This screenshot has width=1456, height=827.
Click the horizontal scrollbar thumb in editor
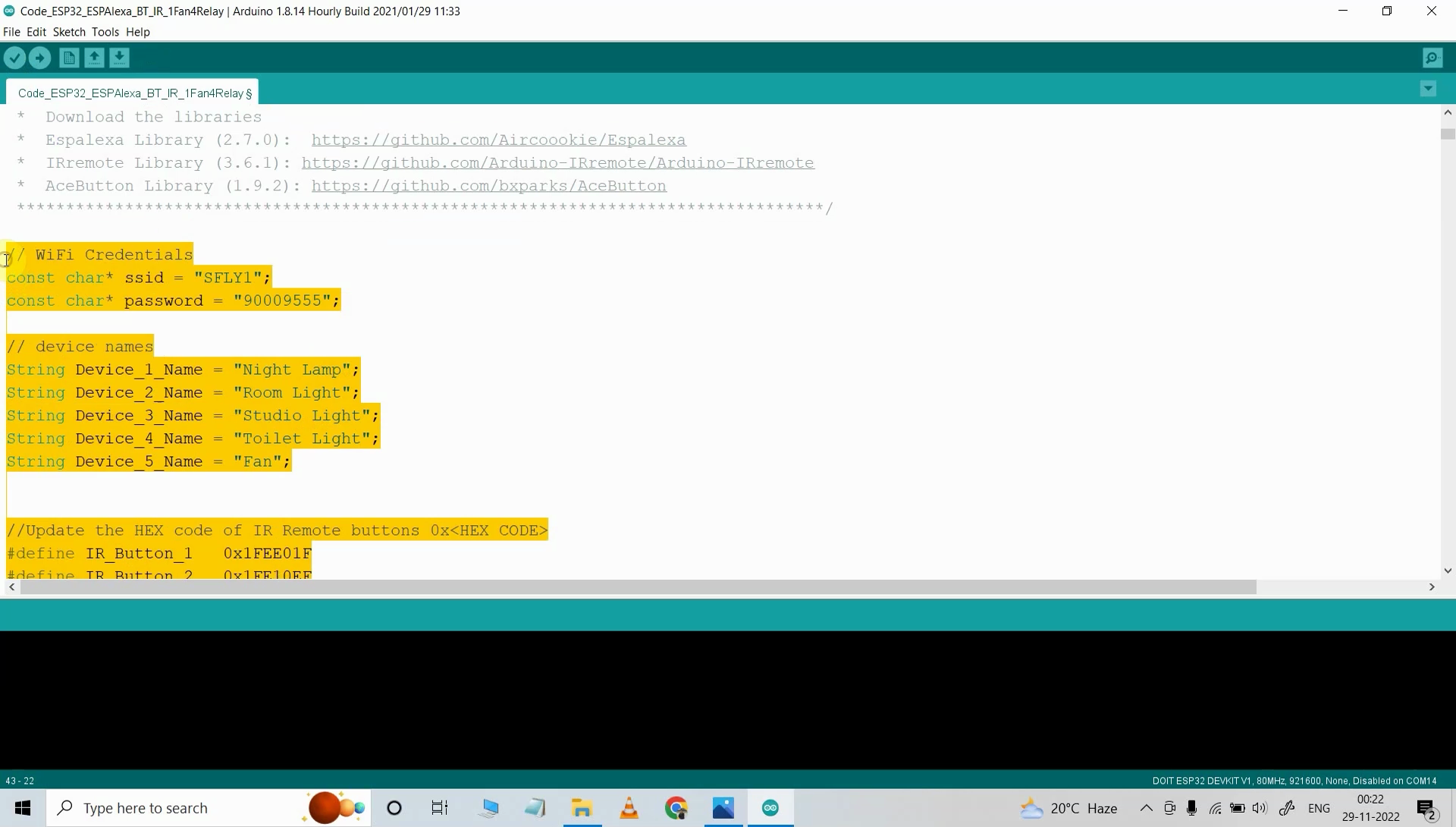coord(637,587)
